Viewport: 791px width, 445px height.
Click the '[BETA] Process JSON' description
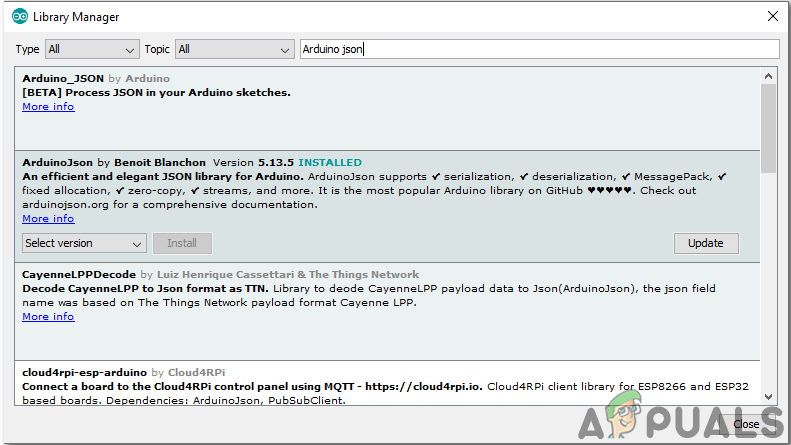click(x=156, y=92)
